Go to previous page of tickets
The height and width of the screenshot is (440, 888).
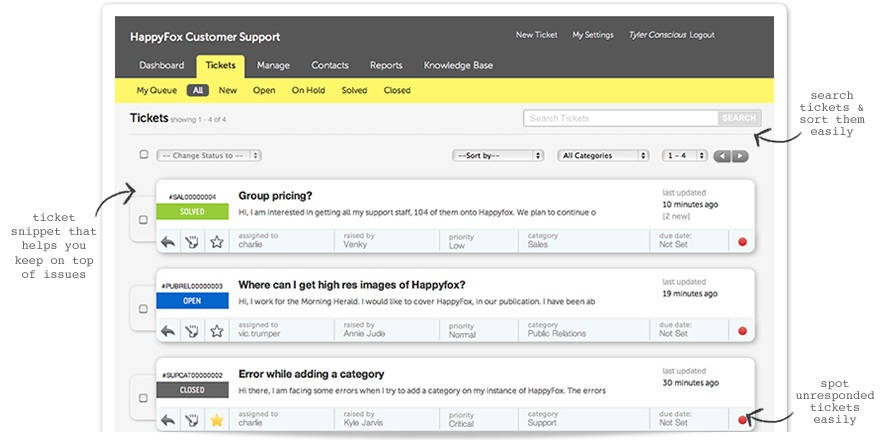pyautogui.click(x=722, y=156)
